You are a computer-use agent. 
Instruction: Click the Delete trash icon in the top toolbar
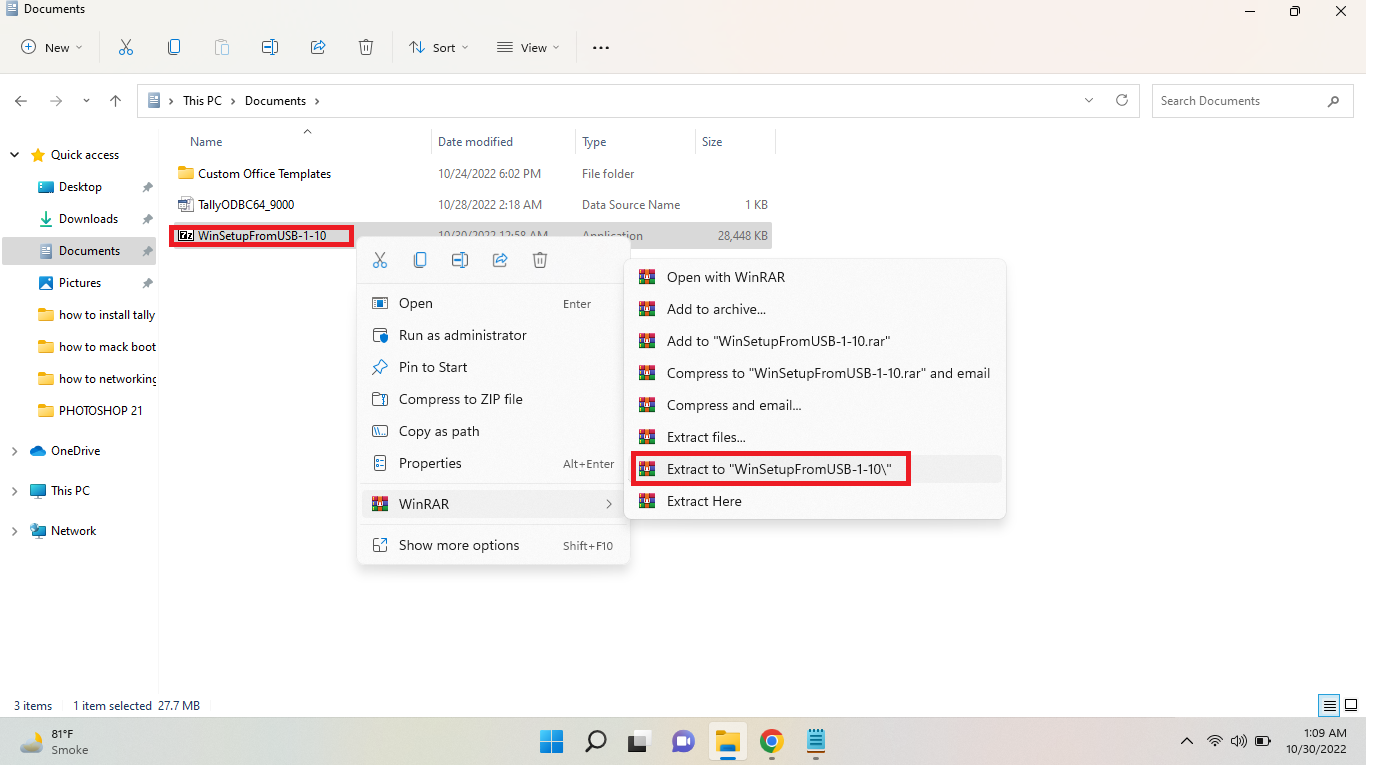coord(366,47)
